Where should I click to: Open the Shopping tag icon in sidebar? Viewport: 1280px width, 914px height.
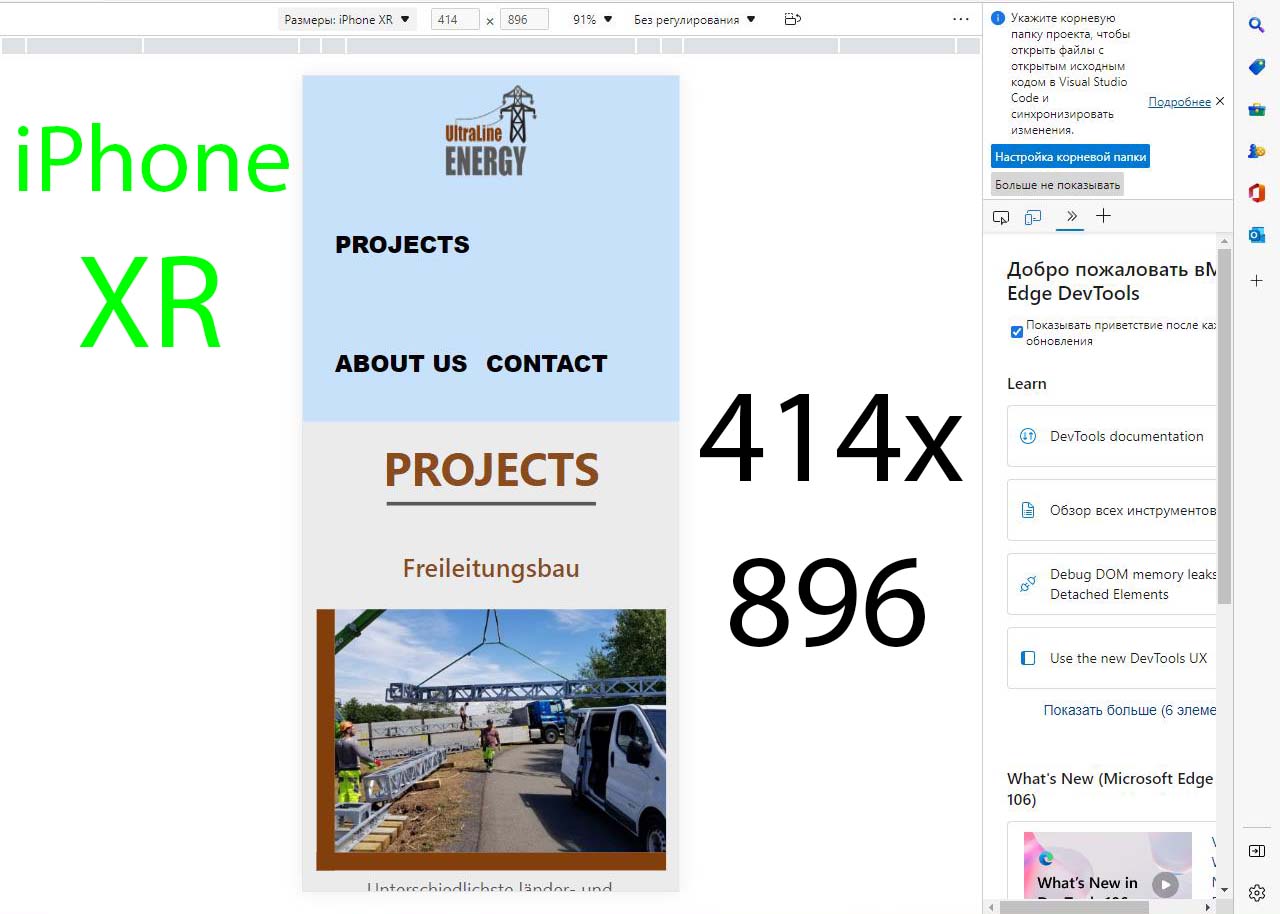pyautogui.click(x=1256, y=67)
